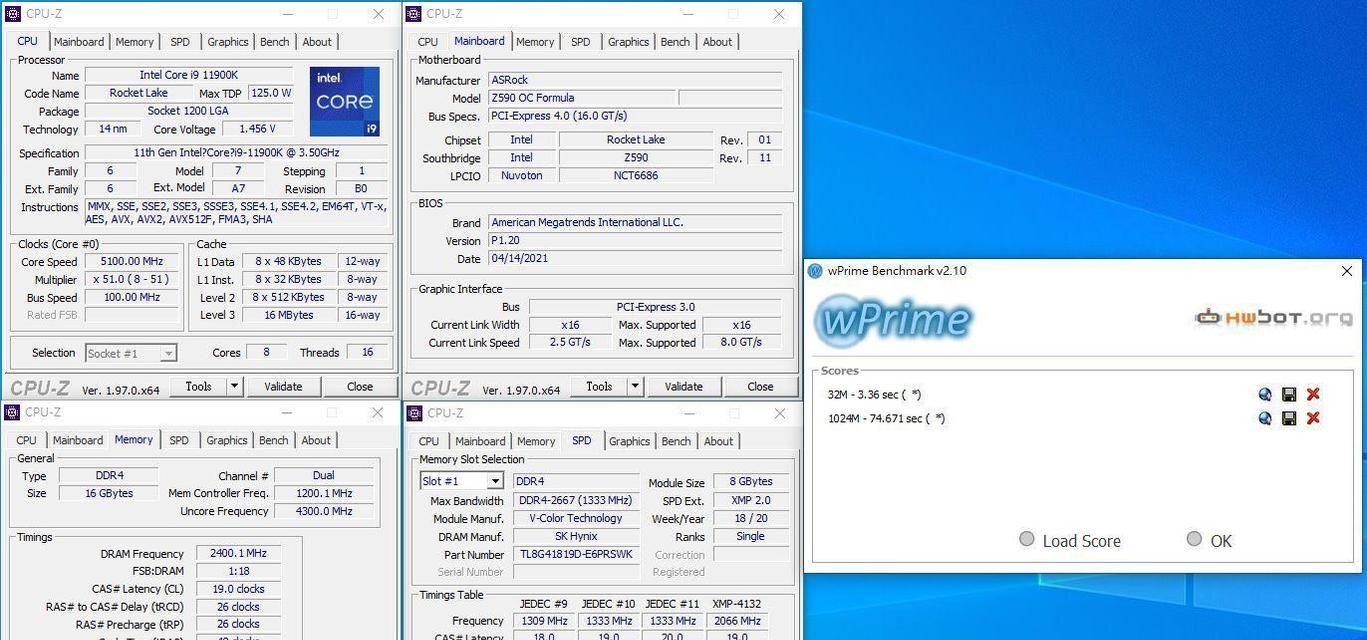Click the Core Speed value 5100.00 MHz
The height and width of the screenshot is (640, 1367).
pos(131,261)
